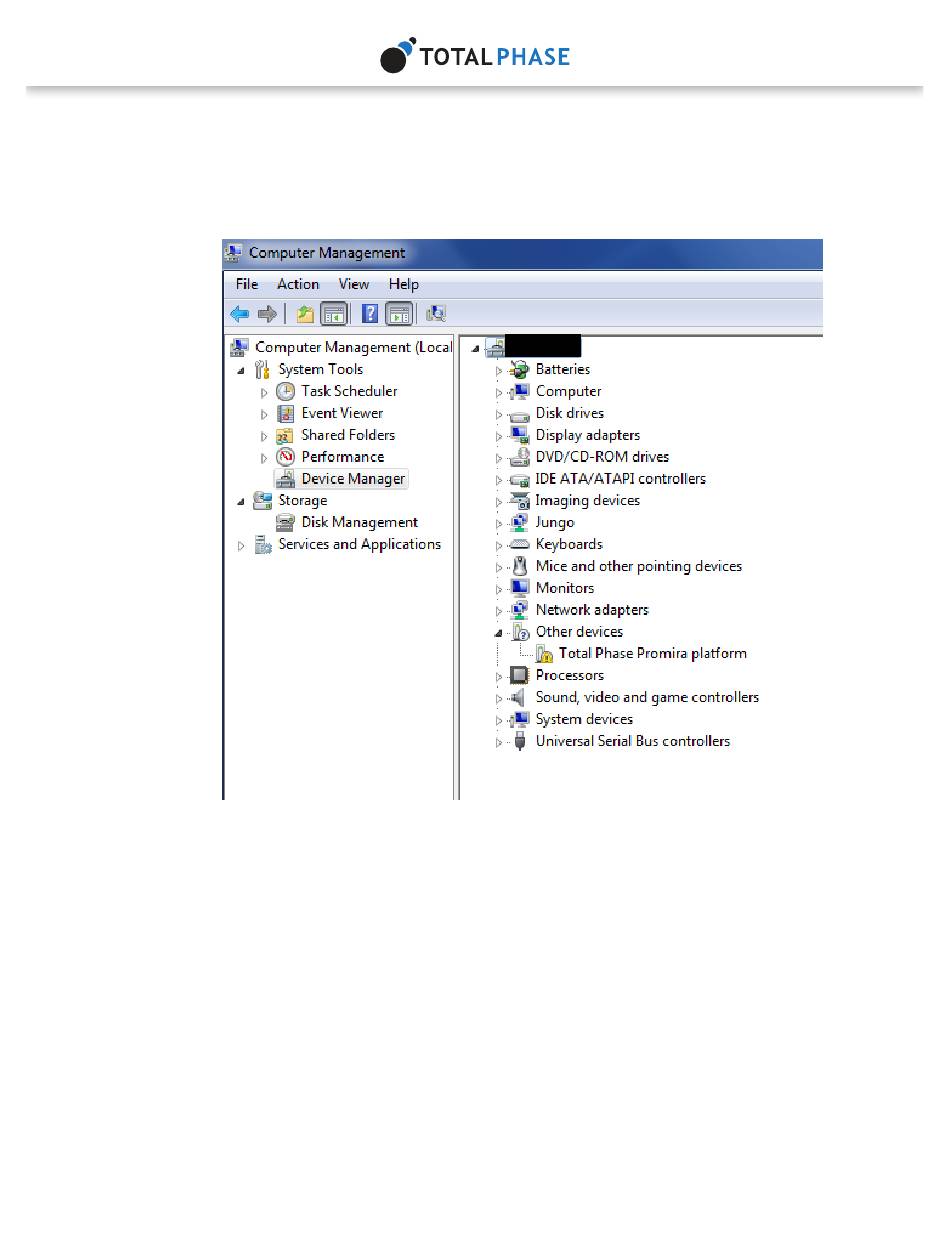Screen dimensions: 950x1241
Task: Select the Computer Management (Local) root node
Action: coord(353,347)
